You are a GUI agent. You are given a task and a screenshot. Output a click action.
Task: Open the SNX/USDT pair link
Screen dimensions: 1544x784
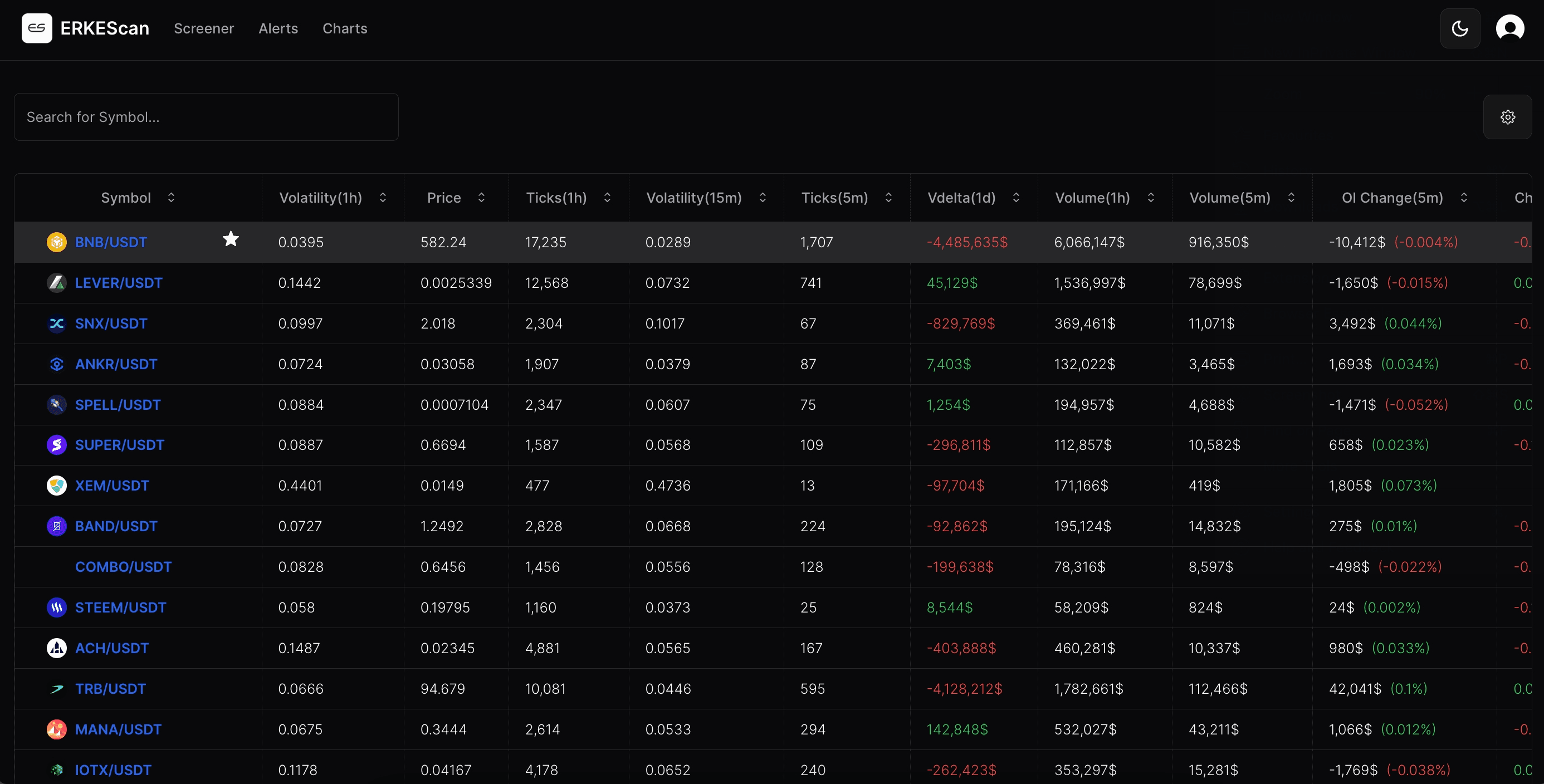(111, 324)
